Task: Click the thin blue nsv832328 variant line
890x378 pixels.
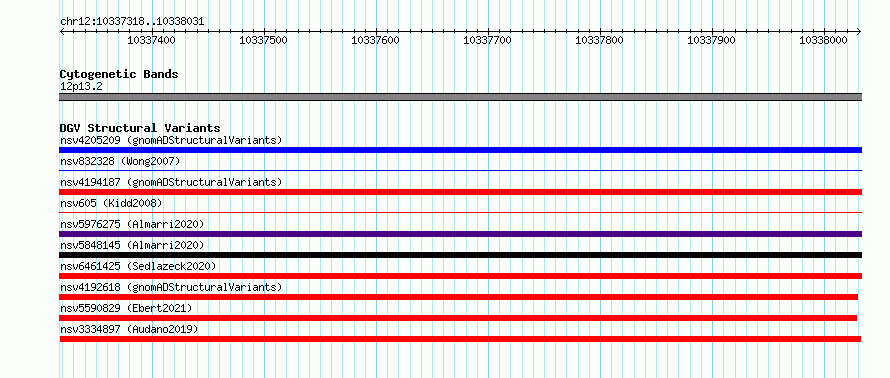Action: [x=460, y=170]
